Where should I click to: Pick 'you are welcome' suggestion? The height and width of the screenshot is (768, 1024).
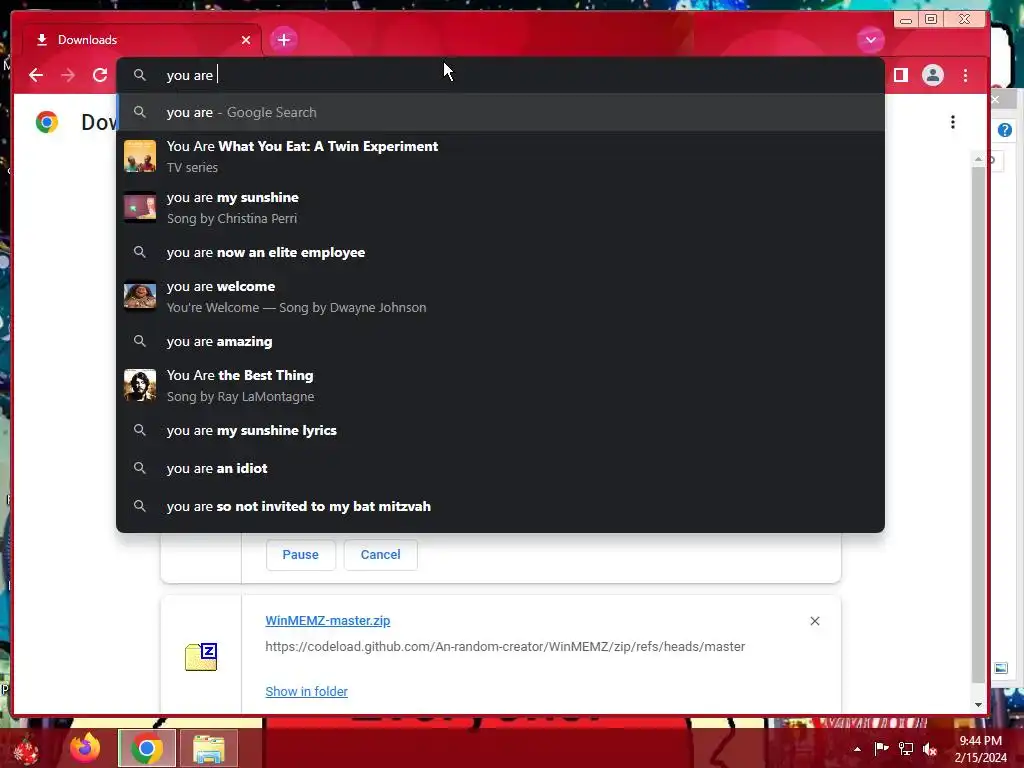500,296
